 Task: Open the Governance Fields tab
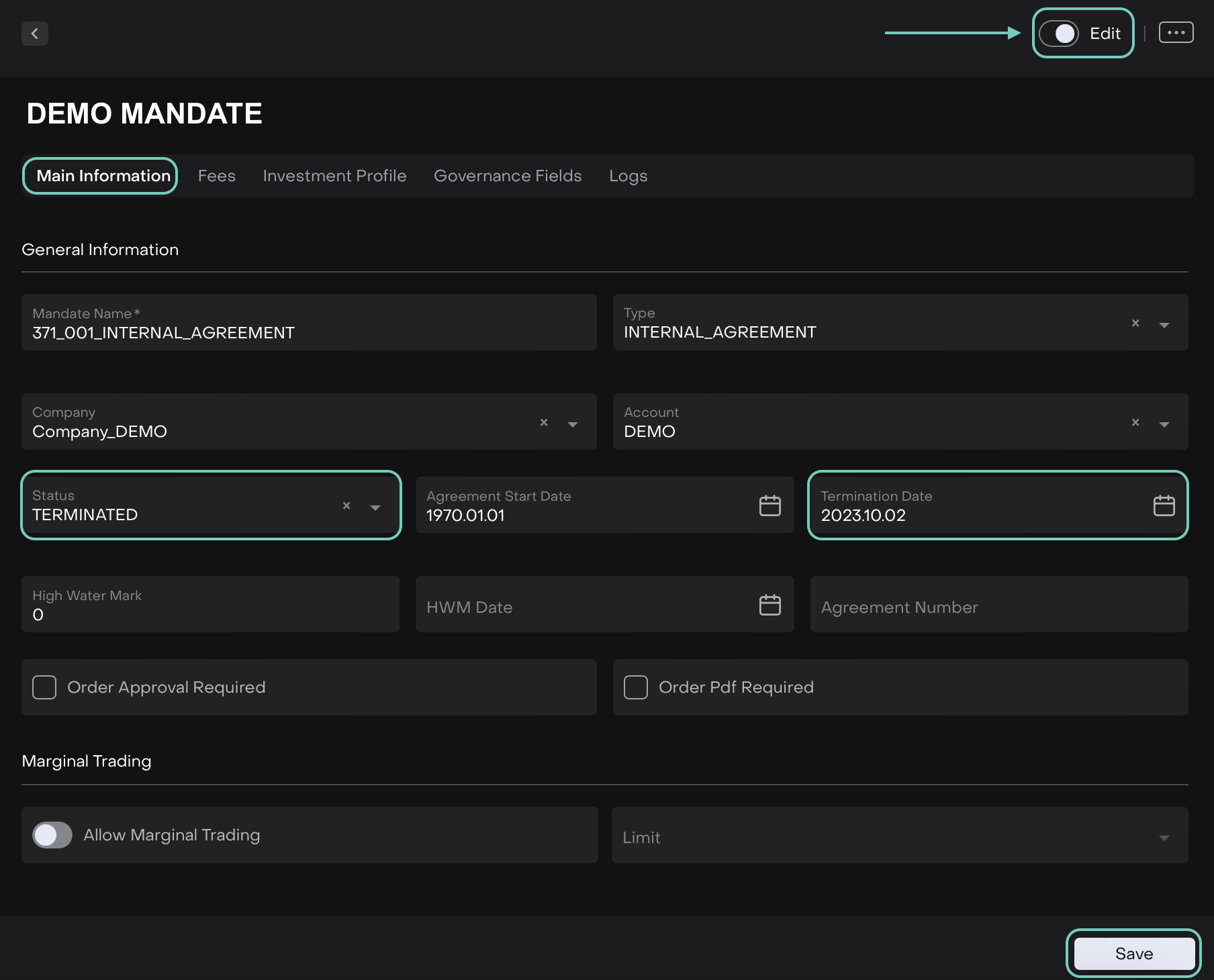point(508,176)
